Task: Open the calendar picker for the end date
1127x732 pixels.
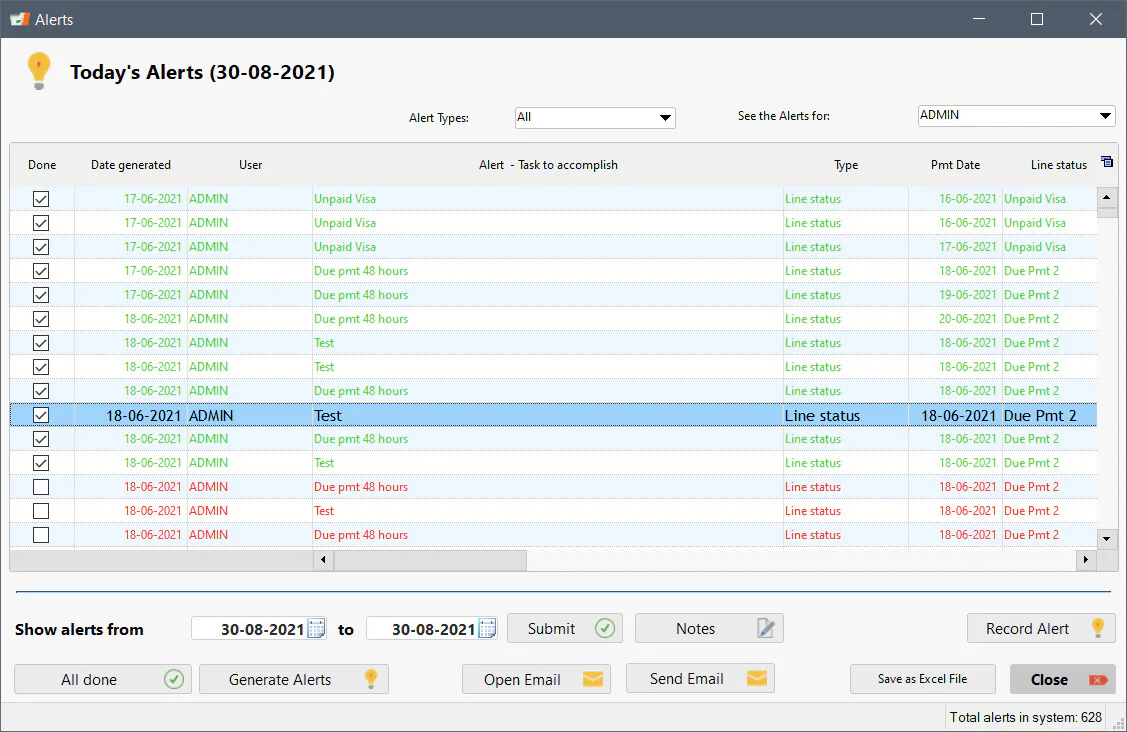Action: tap(487, 628)
